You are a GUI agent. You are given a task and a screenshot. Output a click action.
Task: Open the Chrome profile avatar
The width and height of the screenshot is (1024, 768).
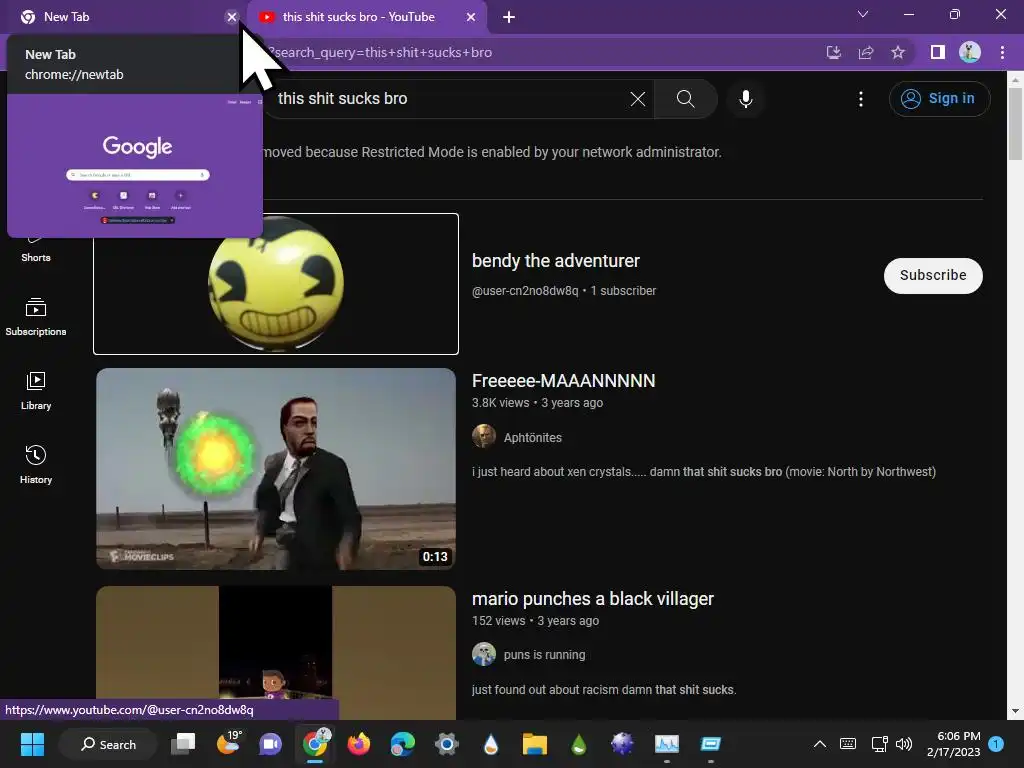click(970, 52)
